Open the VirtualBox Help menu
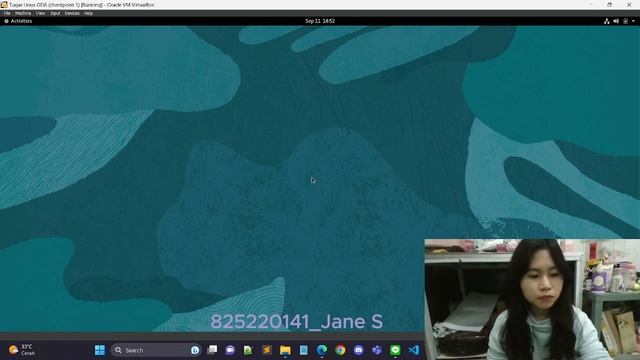The image size is (640, 360). (88, 13)
